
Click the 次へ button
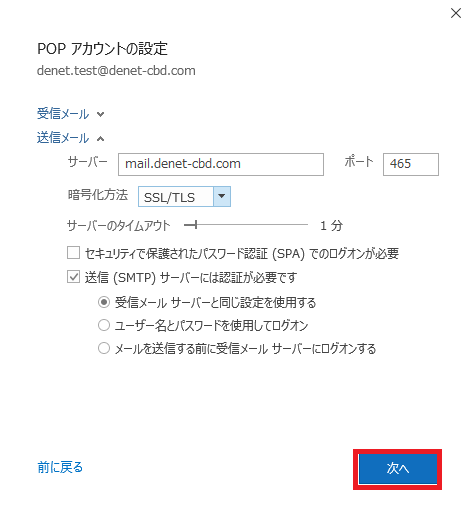click(397, 469)
